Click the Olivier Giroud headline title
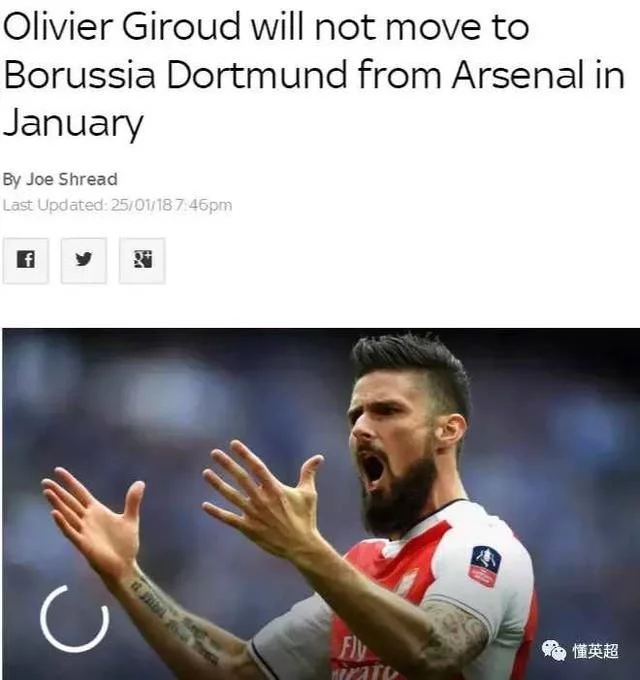 click(313, 75)
